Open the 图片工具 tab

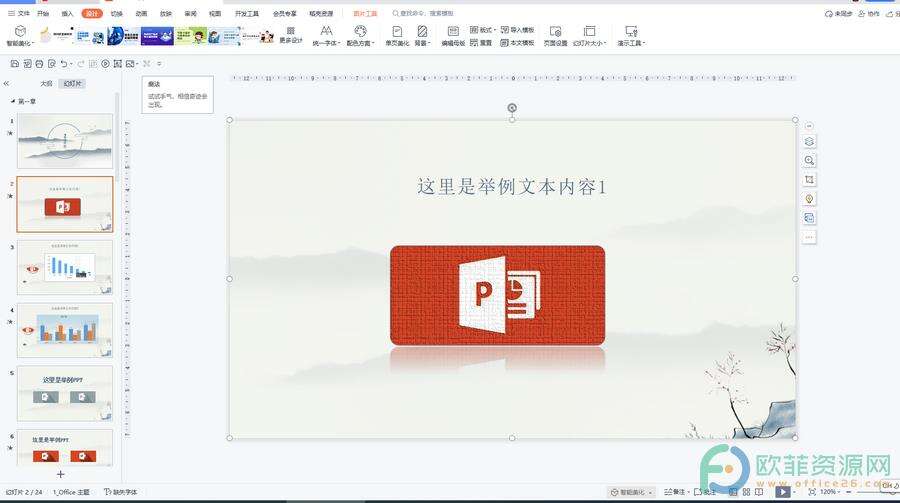[x=365, y=13]
